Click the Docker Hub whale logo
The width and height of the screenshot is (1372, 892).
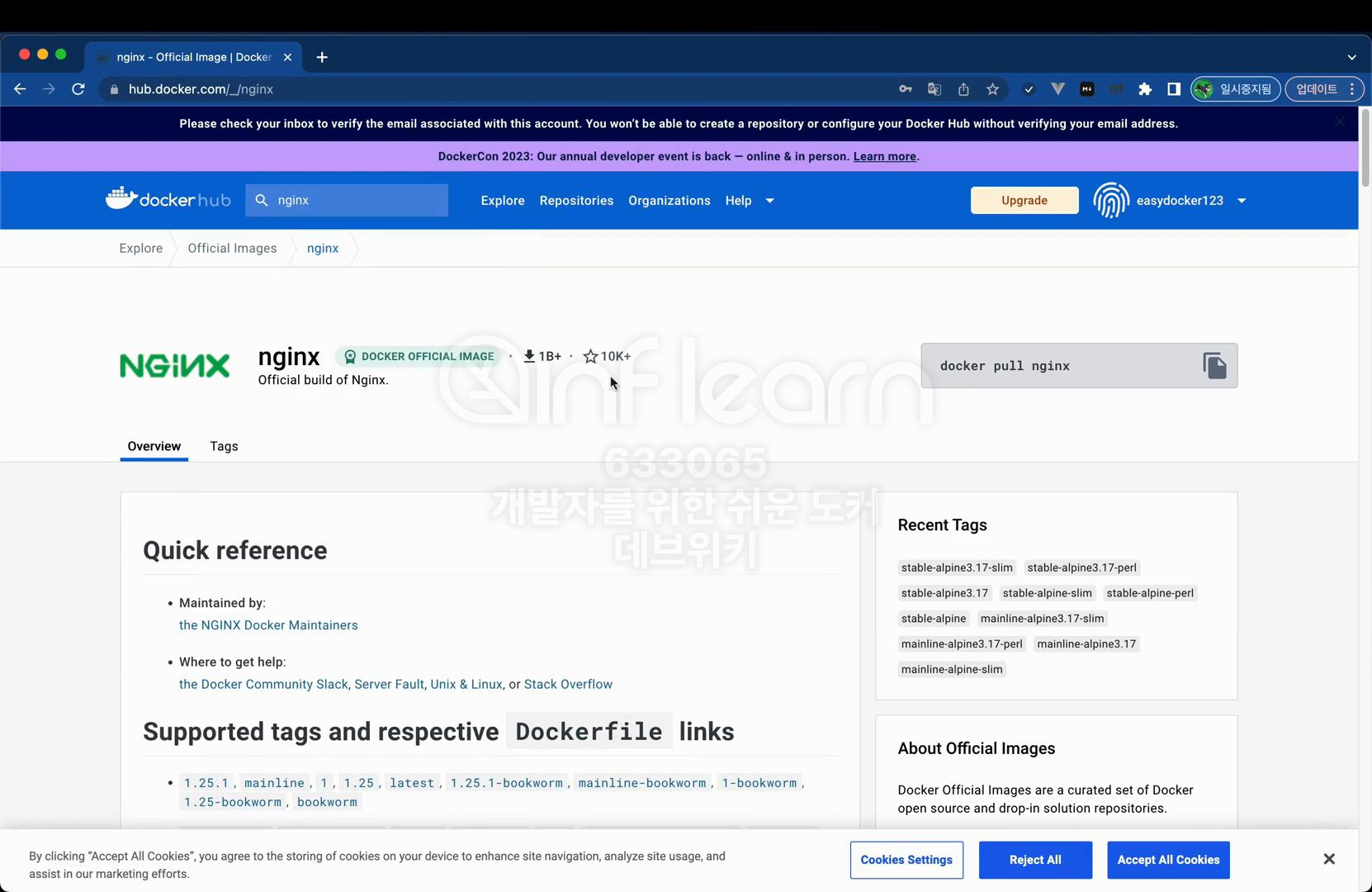168,199
